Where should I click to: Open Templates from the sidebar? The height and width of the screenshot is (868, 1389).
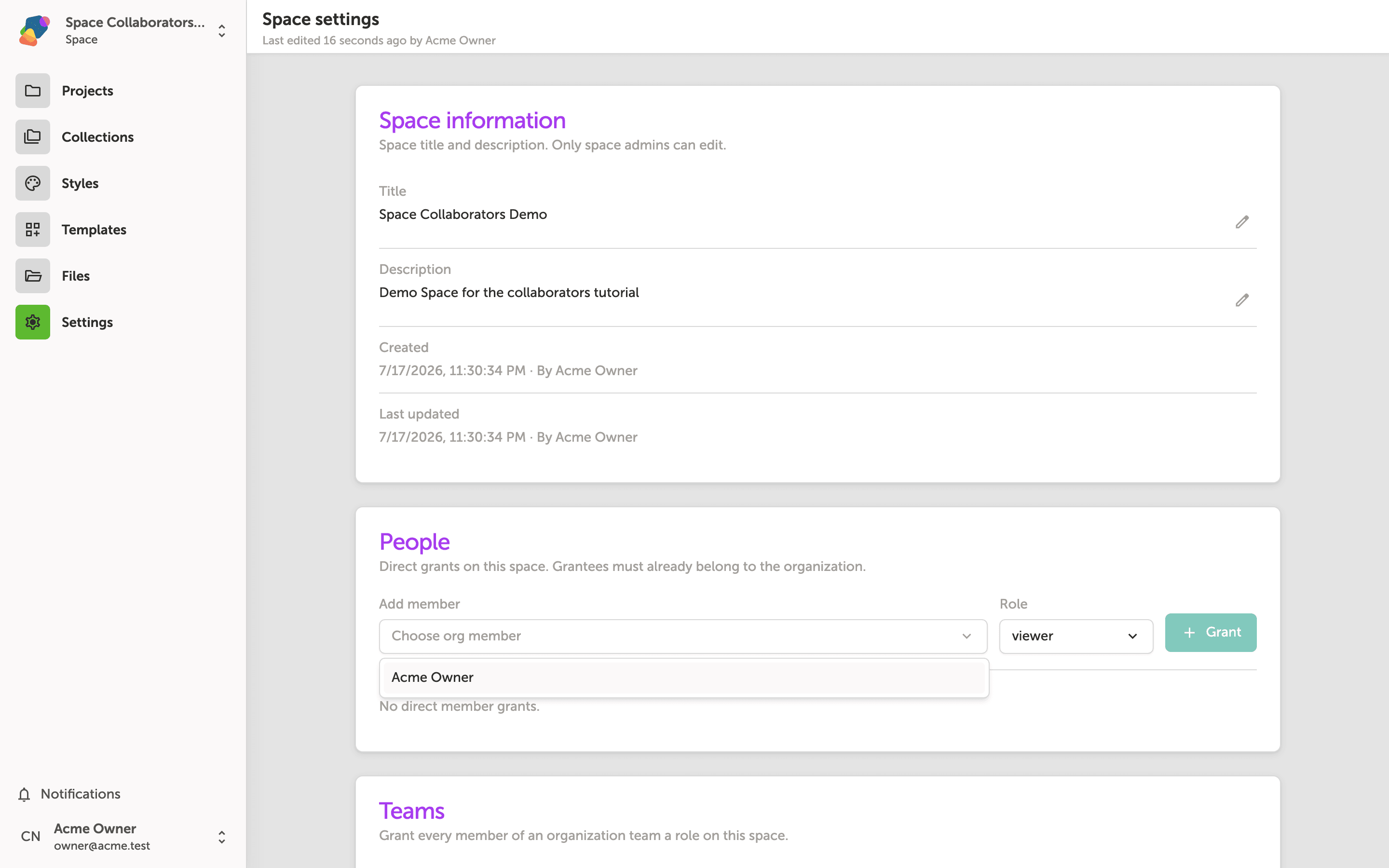point(94,230)
